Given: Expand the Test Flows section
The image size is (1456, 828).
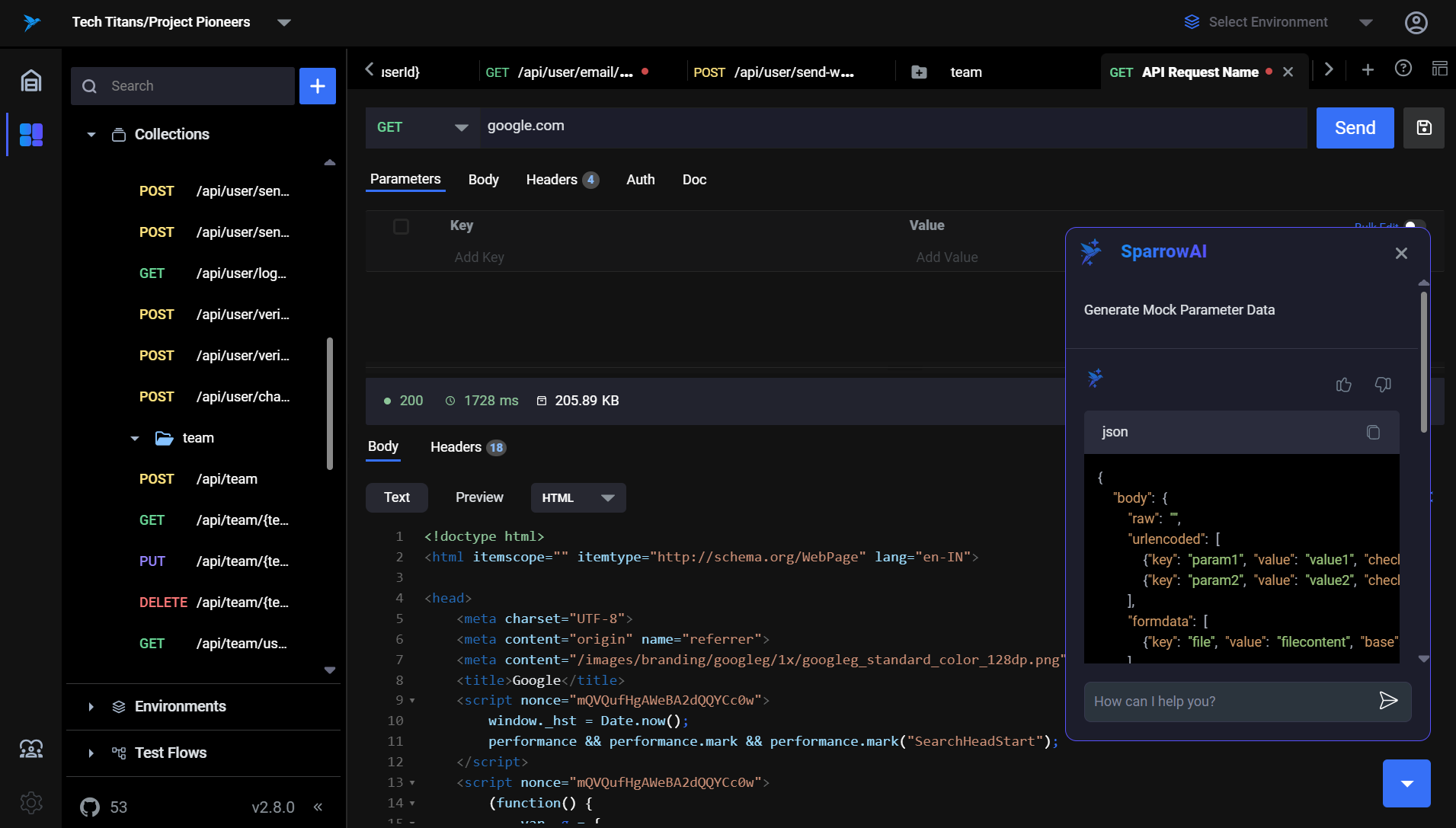Looking at the screenshot, I should pos(91,753).
